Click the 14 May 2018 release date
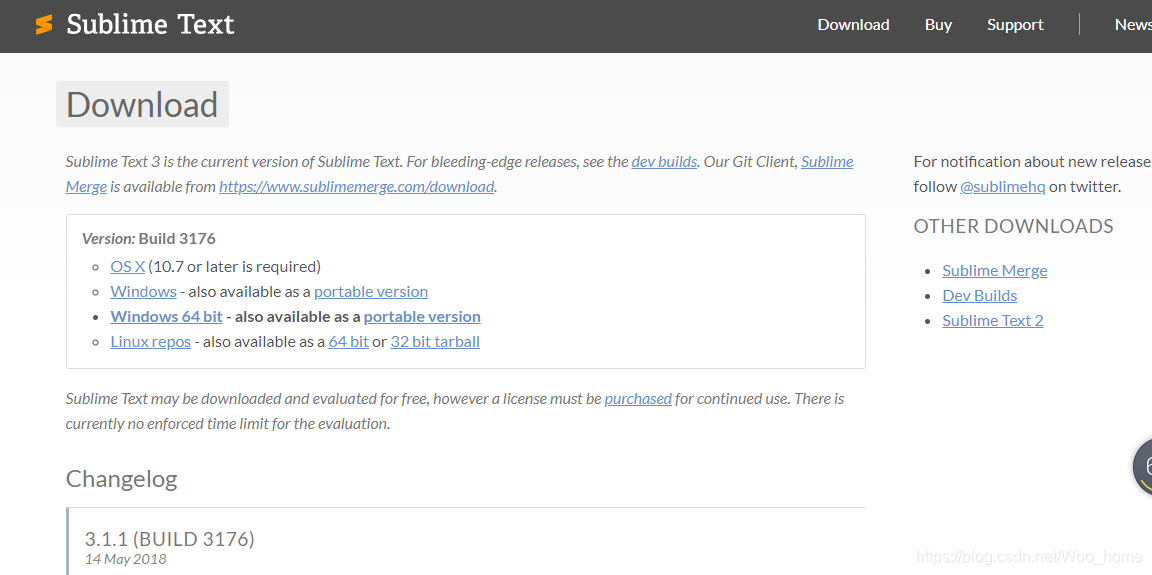The width and height of the screenshot is (1152, 575). 126,560
